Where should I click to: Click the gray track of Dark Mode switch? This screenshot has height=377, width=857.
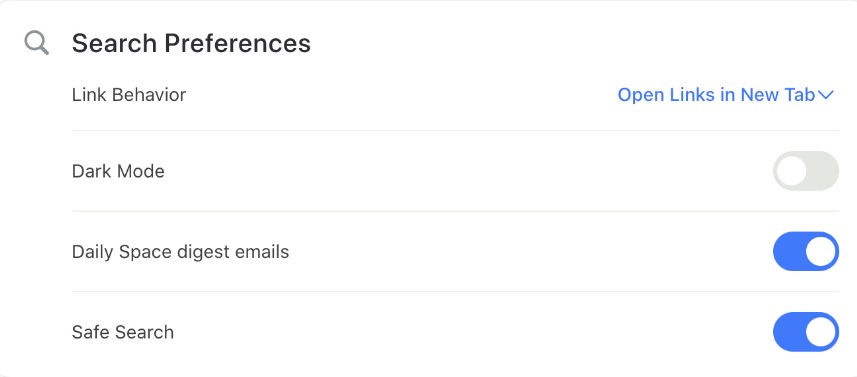pos(823,171)
